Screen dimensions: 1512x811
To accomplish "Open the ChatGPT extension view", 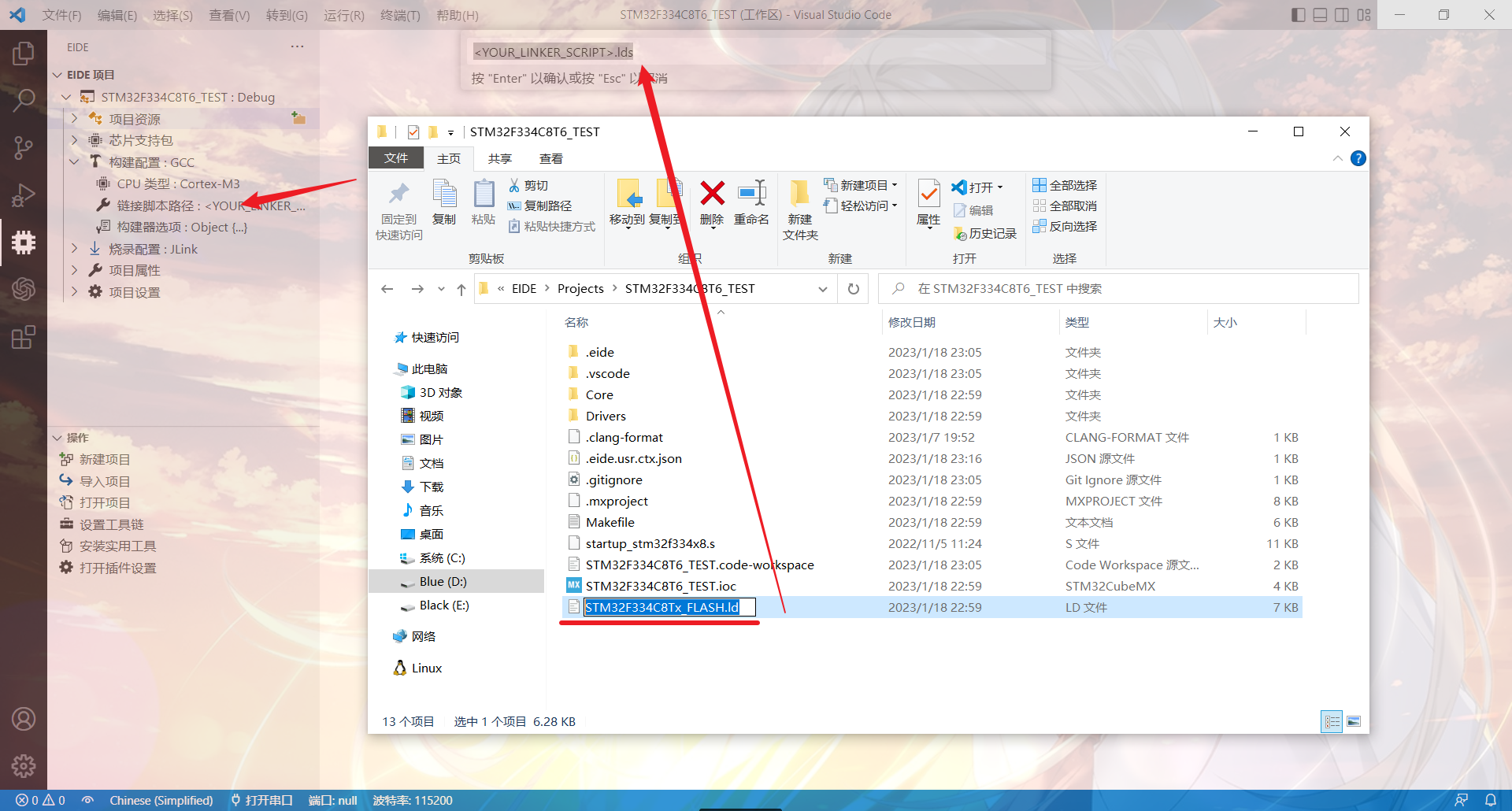I will [24, 289].
